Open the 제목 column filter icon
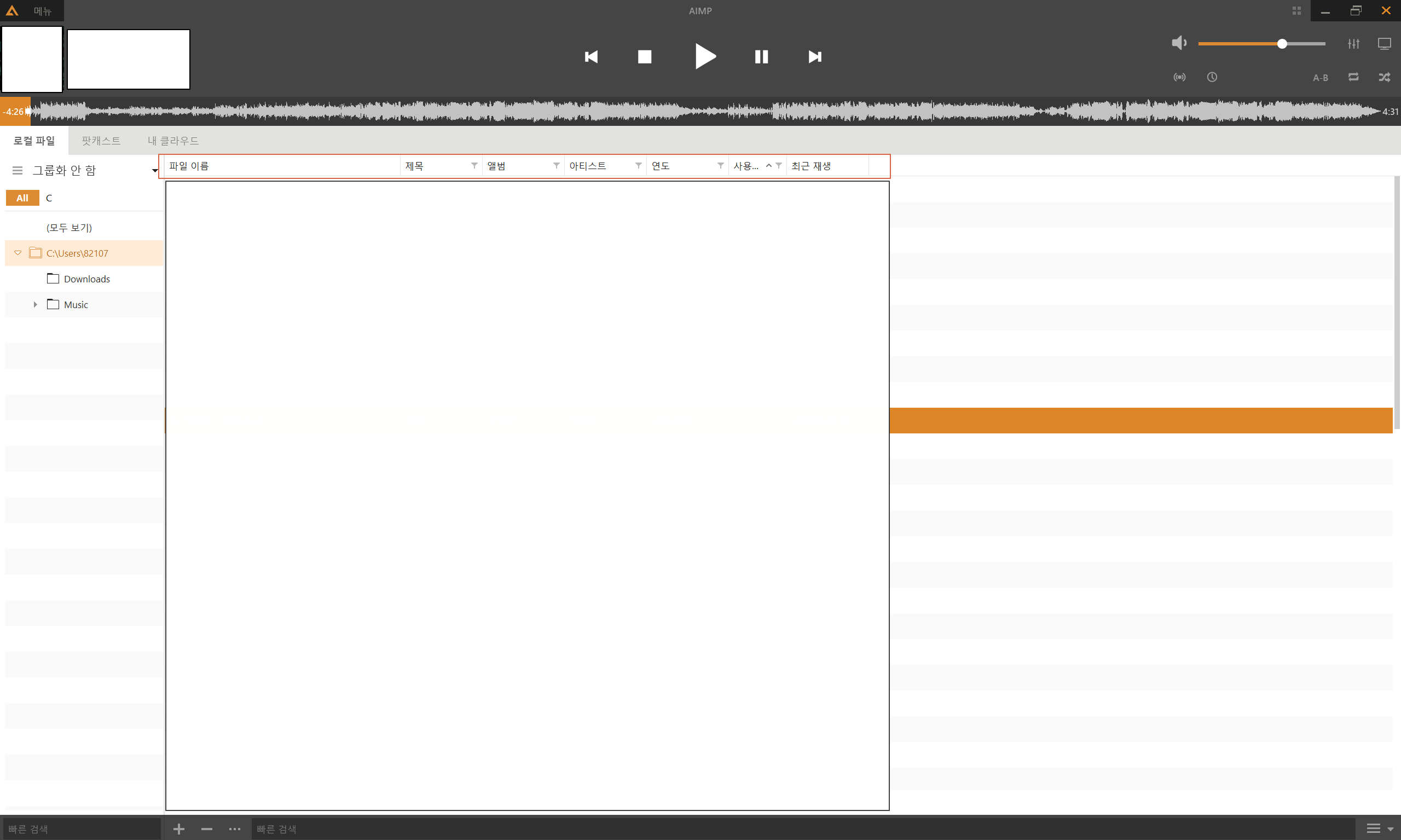 [474, 165]
